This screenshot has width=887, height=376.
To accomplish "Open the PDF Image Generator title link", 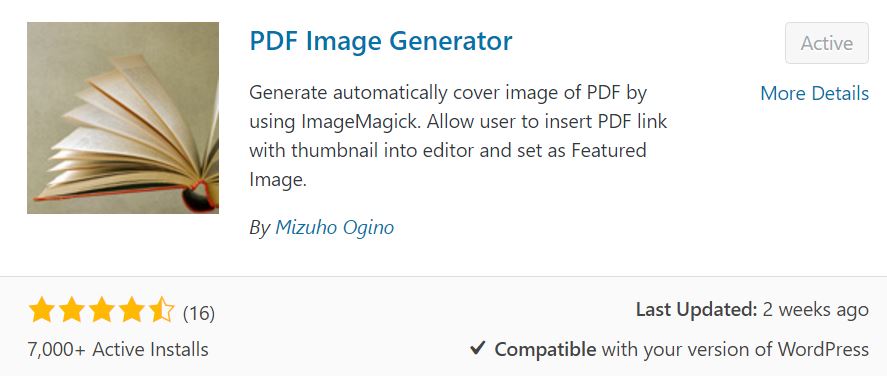I will [x=381, y=41].
